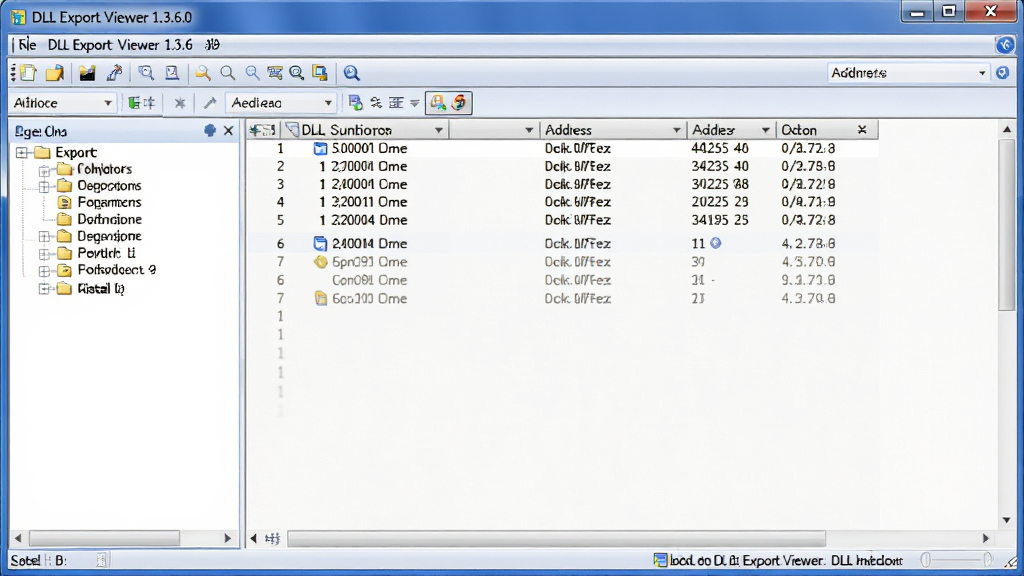Click the highlighted magnifier folder icon
This screenshot has width=1024, height=576.
pyautogui.click(x=438, y=103)
